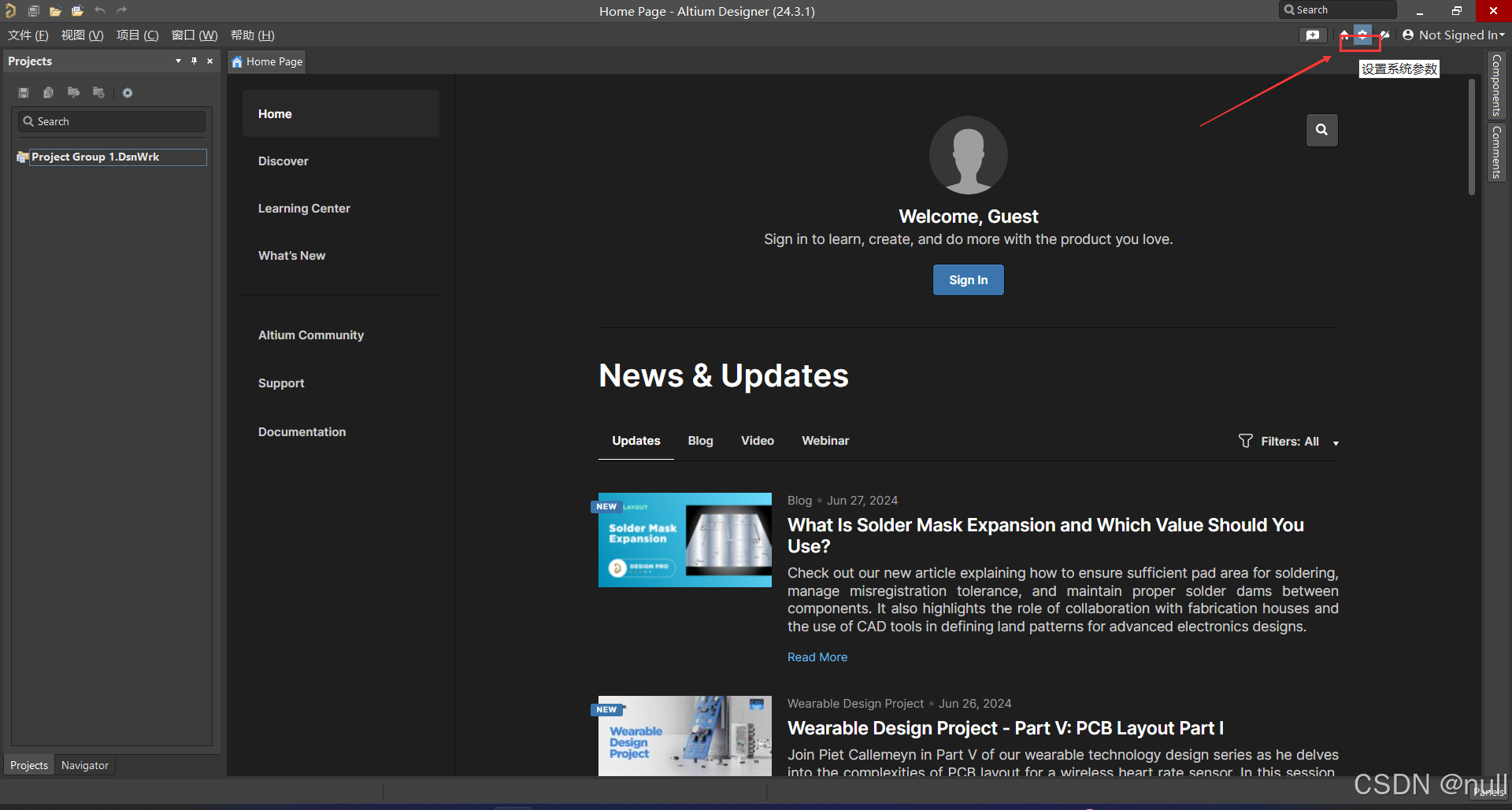
Task: Switch to the Navigator bottom tab
Action: [x=85, y=765]
